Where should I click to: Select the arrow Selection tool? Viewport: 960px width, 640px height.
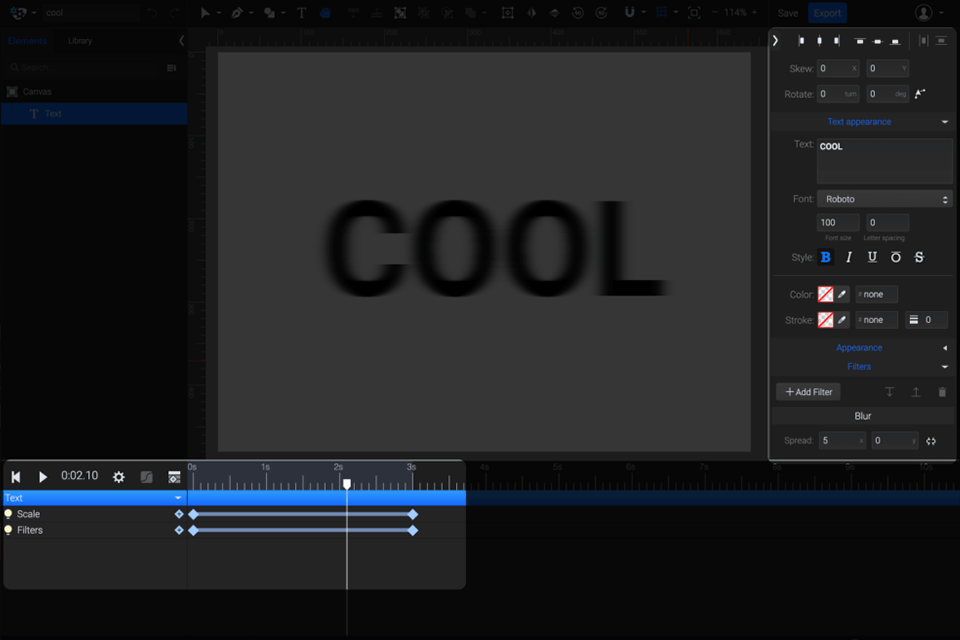[205, 12]
